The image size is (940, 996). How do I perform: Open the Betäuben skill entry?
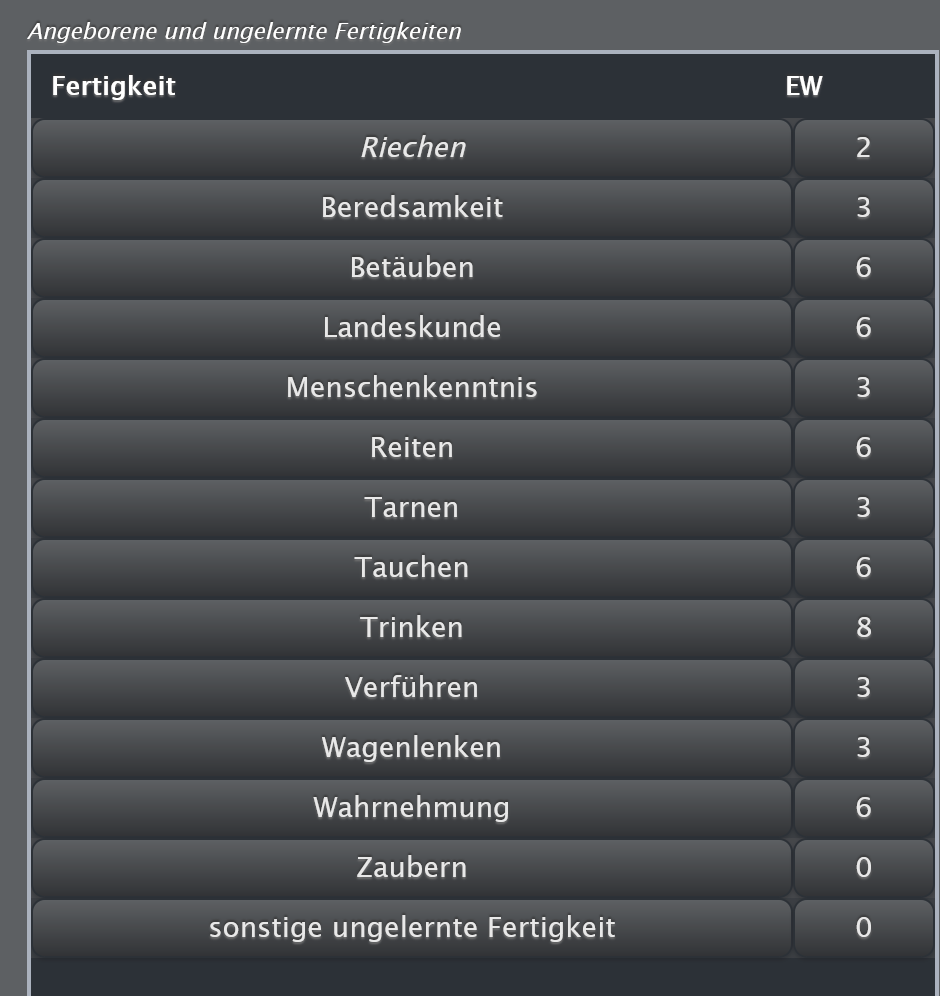412,268
